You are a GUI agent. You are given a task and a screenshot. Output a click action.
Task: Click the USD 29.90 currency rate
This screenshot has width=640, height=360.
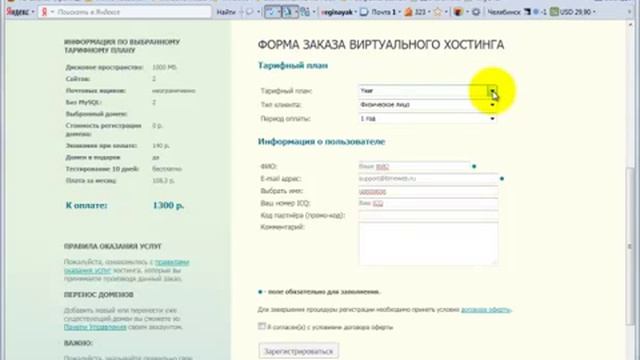click(573, 12)
